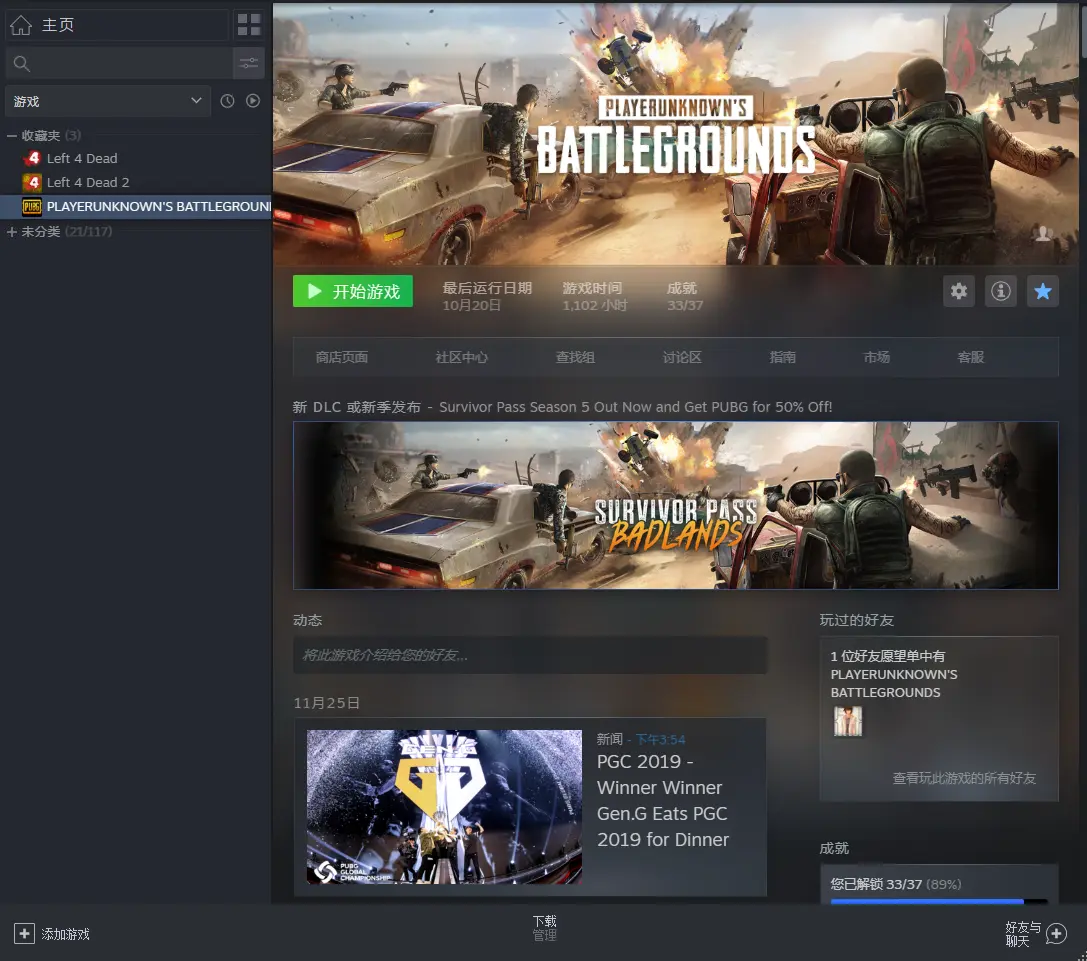Show game info via the info icon
1087x961 pixels.
click(x=1000, y=291)
